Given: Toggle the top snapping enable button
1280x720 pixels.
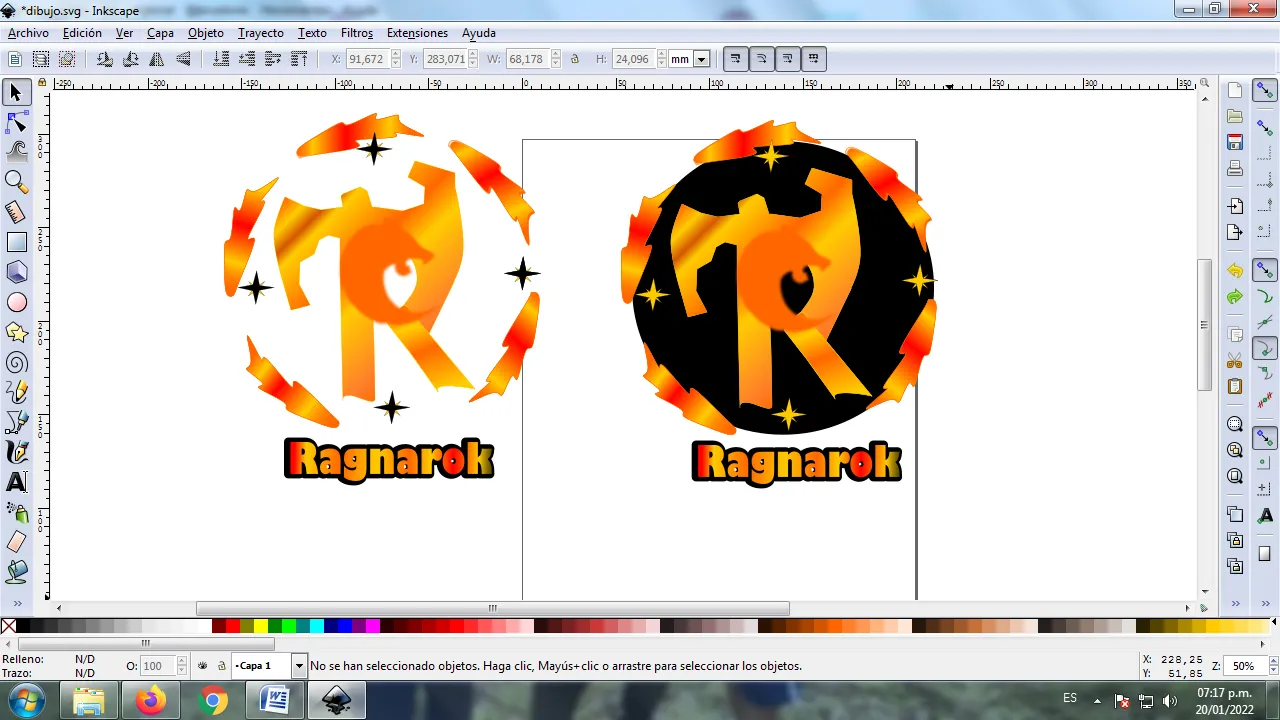Looking at the screenshot, I should pos(1265,91).
